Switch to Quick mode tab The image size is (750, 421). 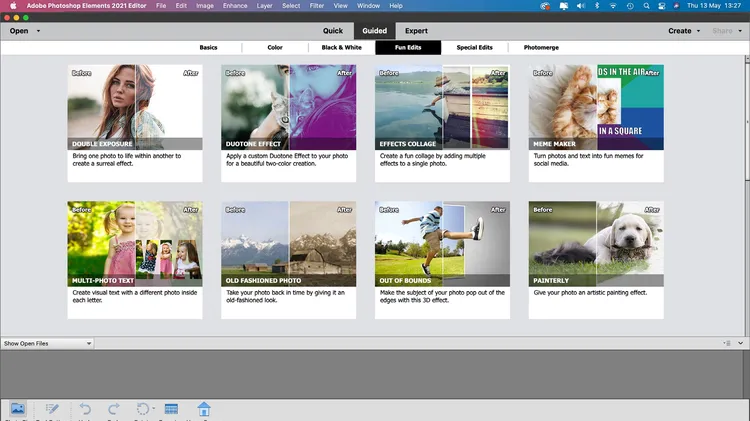coord(332,31)
